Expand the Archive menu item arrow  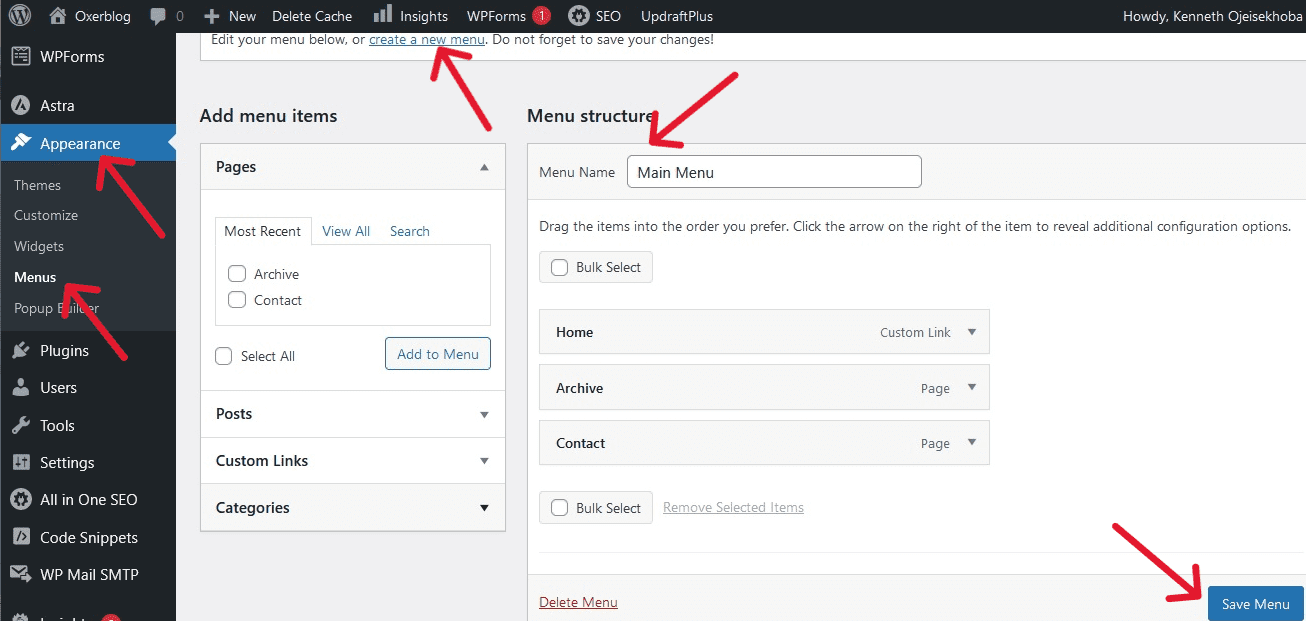(971, 387)
